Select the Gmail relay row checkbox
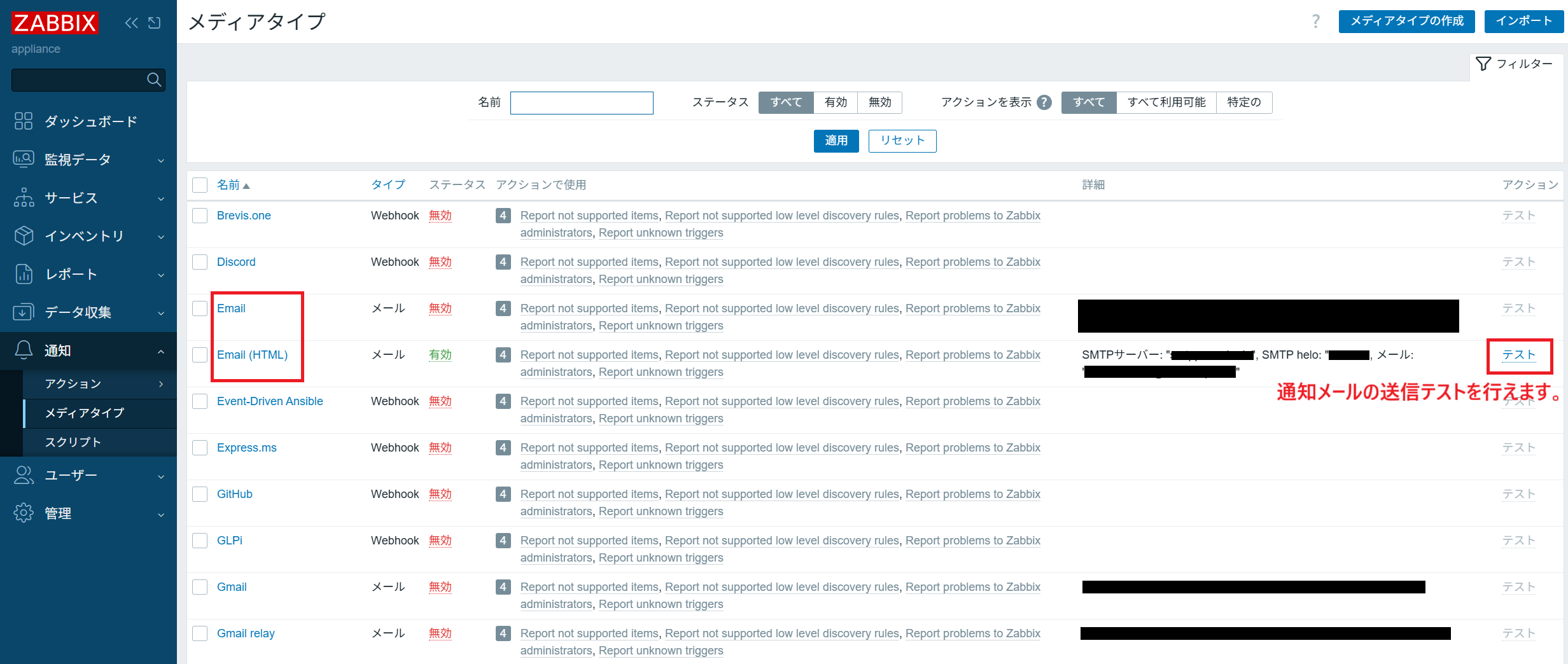The height and width of the screenshot is (664, 1568). 200,633
